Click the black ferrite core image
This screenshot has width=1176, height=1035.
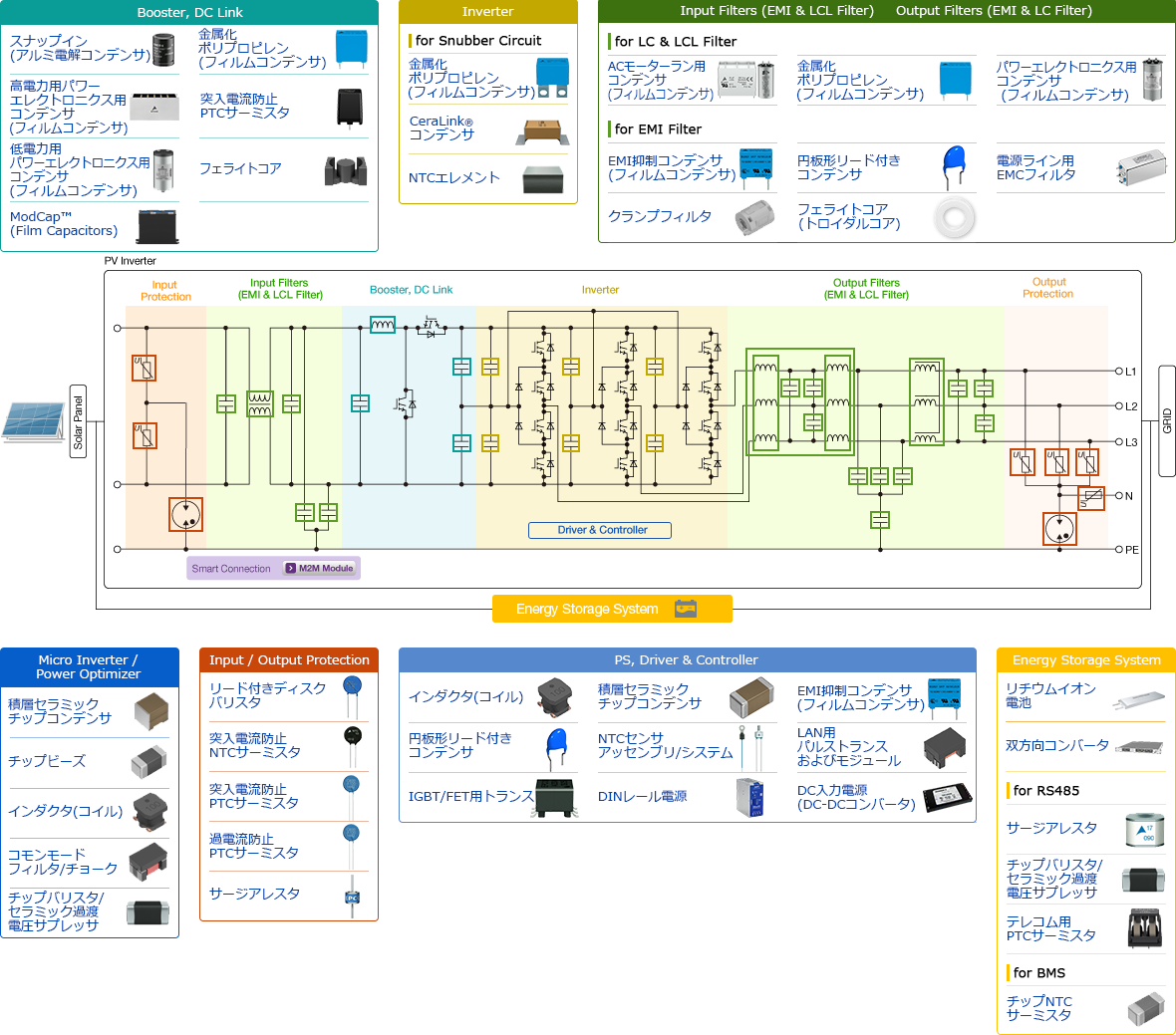click(x=345, y=171)
